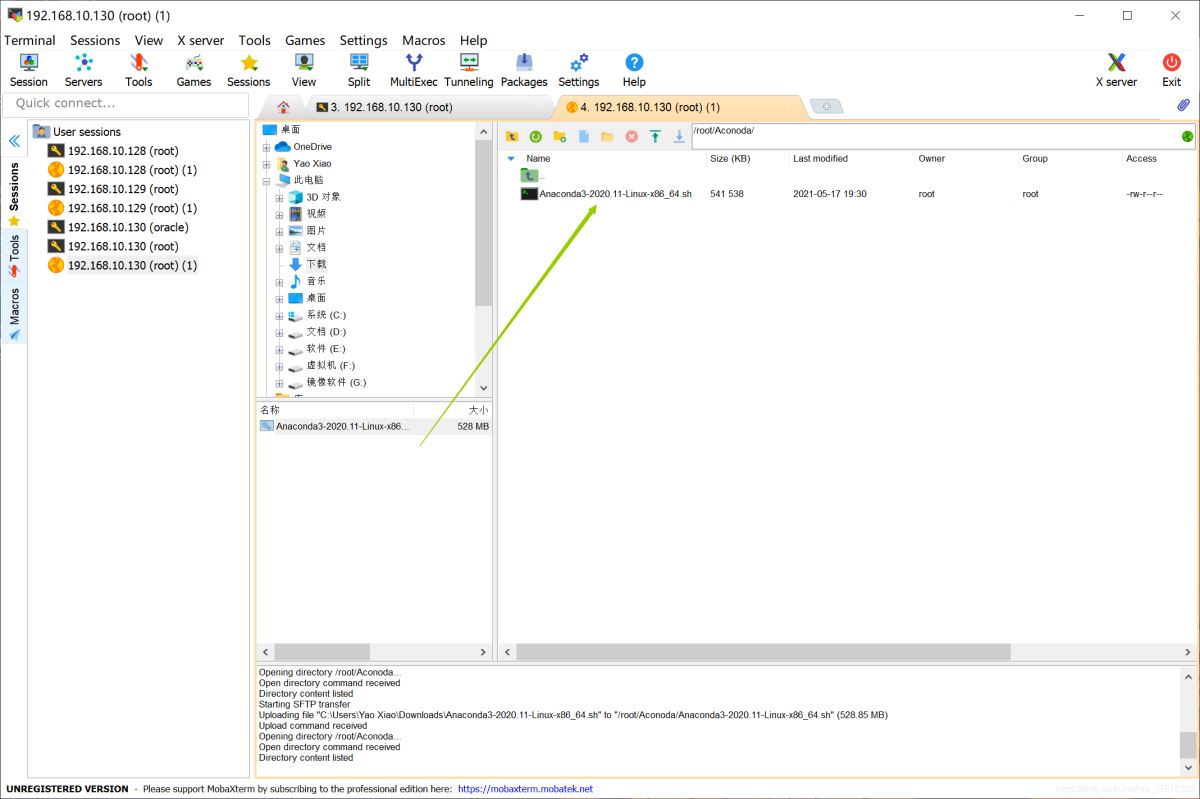Create a new folder in /root/Aconoda/
Viewport: 1200px width, 799px height.
[559, 135]
